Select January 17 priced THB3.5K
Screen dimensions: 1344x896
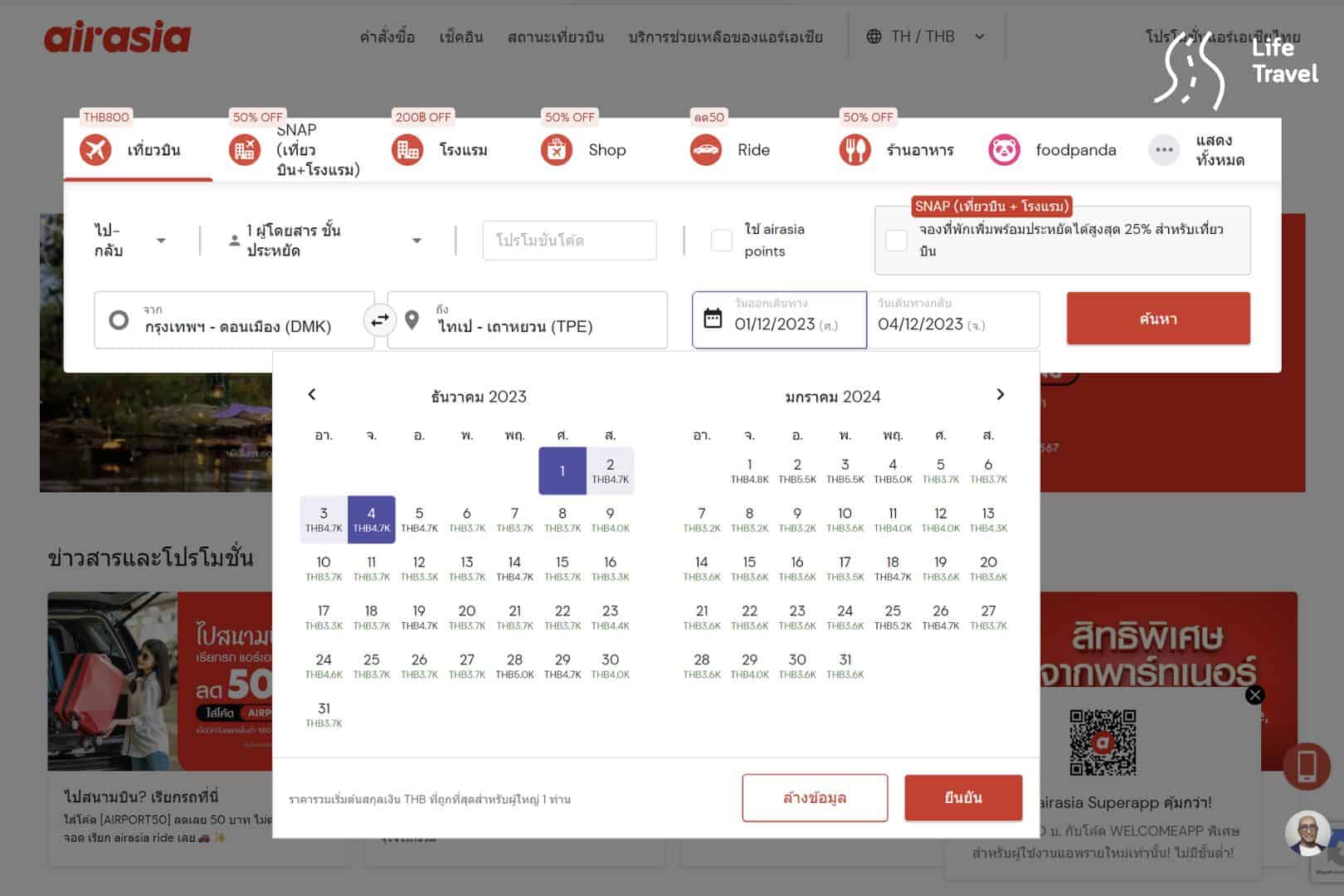[845, 568]
